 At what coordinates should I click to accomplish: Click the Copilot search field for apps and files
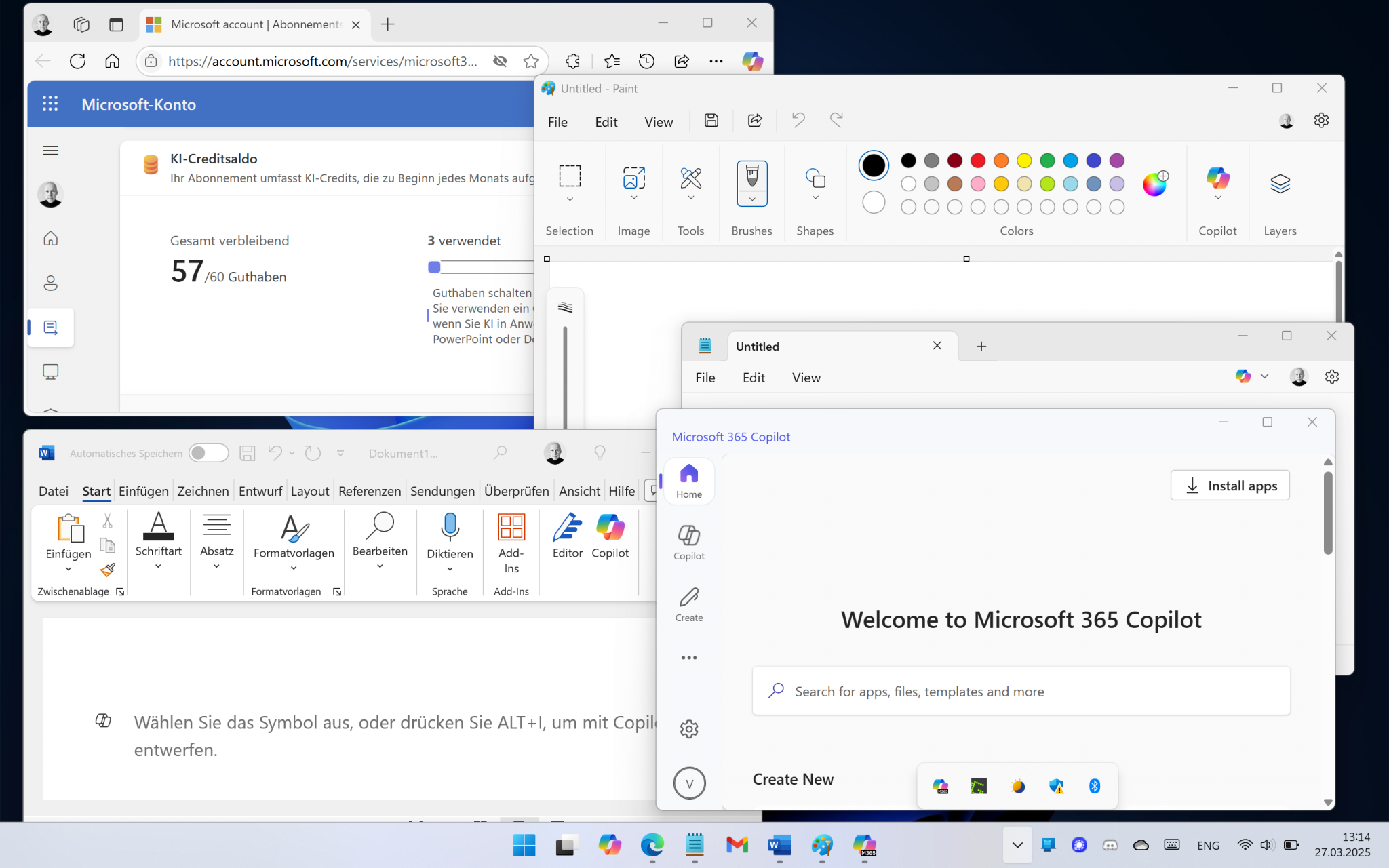pos(1021,691)
